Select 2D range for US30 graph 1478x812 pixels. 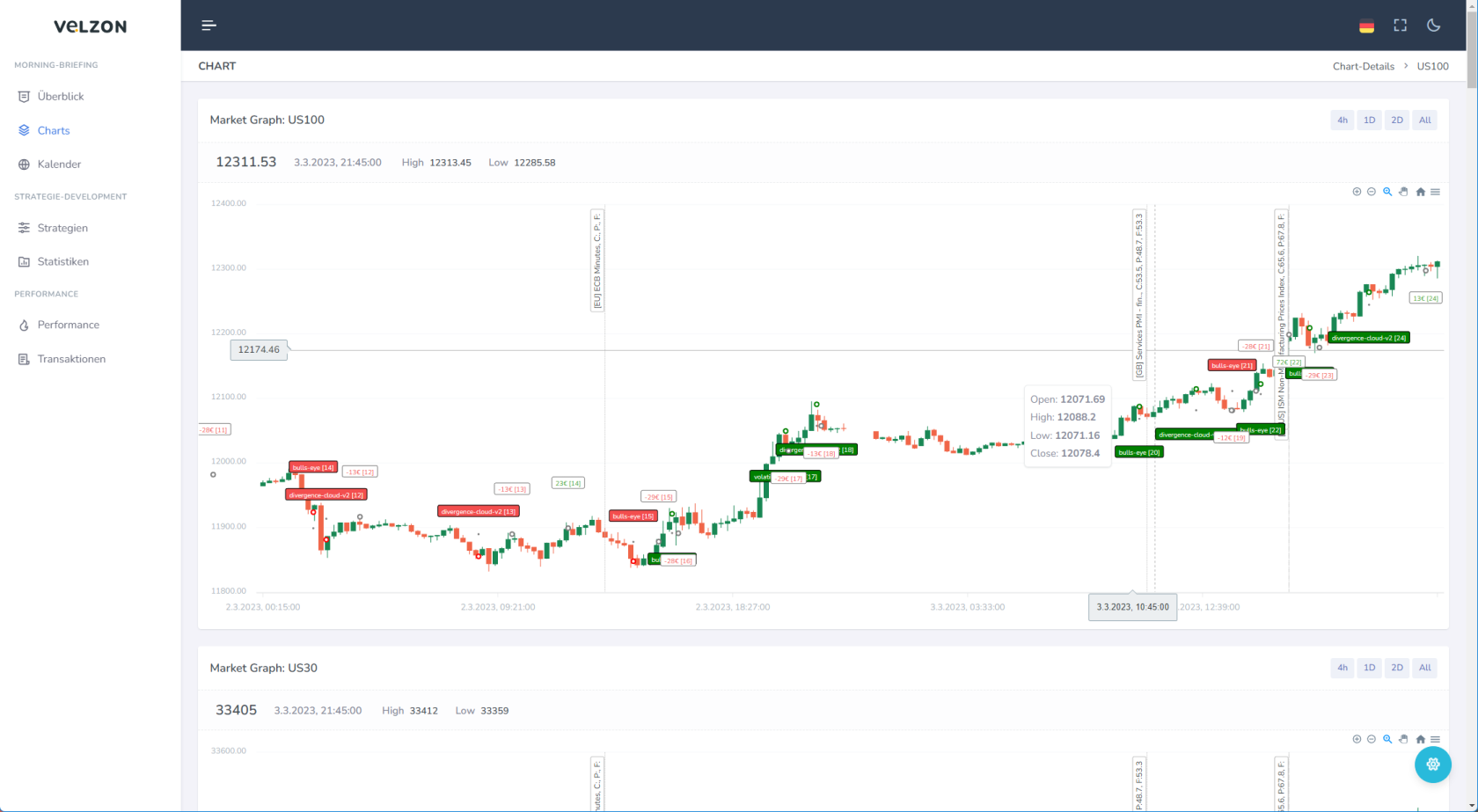point(1396,668)
